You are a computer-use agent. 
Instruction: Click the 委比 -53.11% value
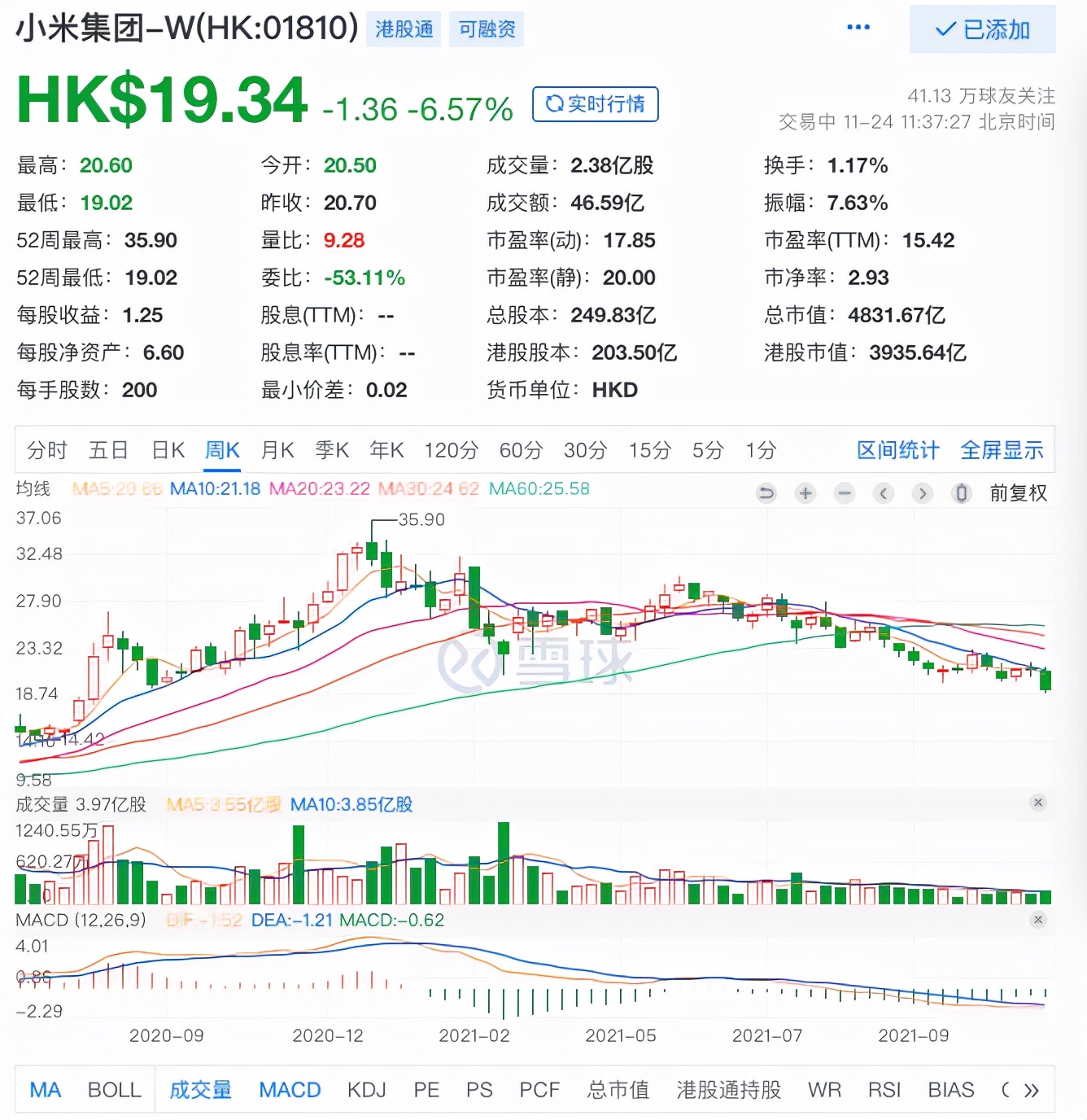(x=365, y=278)
